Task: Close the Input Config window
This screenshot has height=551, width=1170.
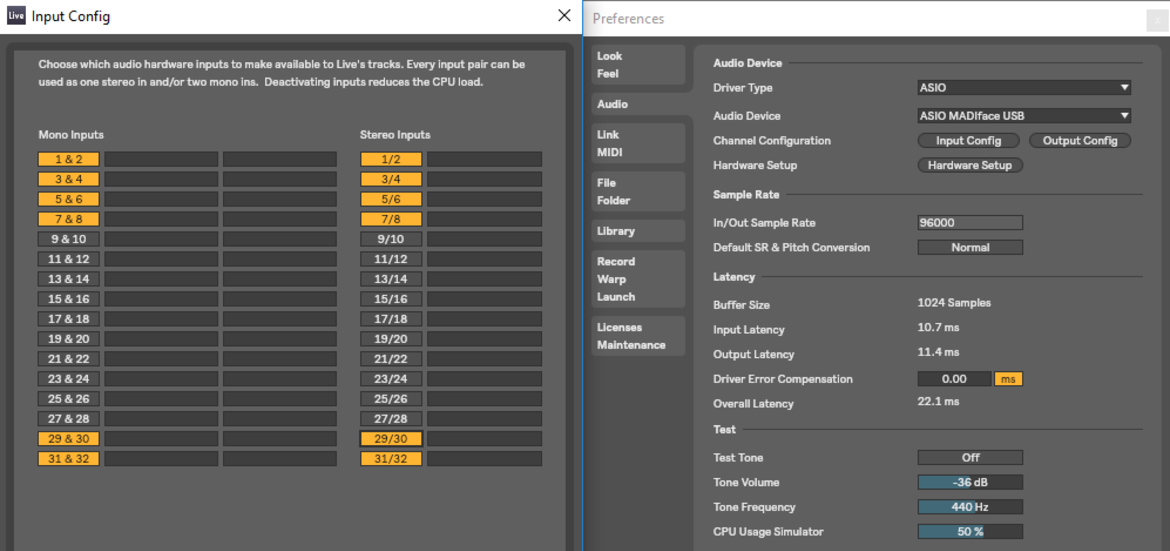Action: (x=565, y=16)
